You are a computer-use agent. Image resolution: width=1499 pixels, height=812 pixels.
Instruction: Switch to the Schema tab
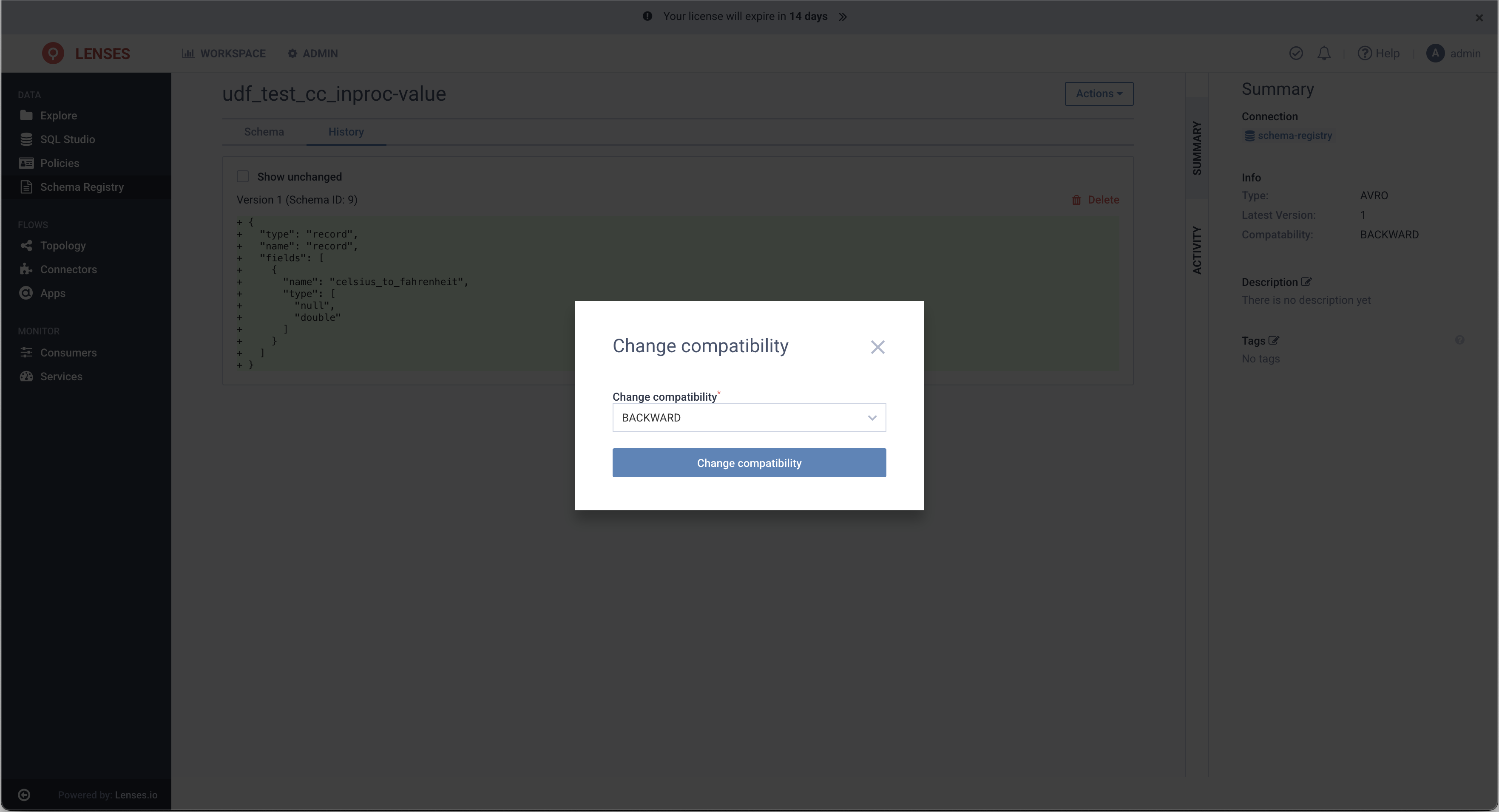point(264,131)
